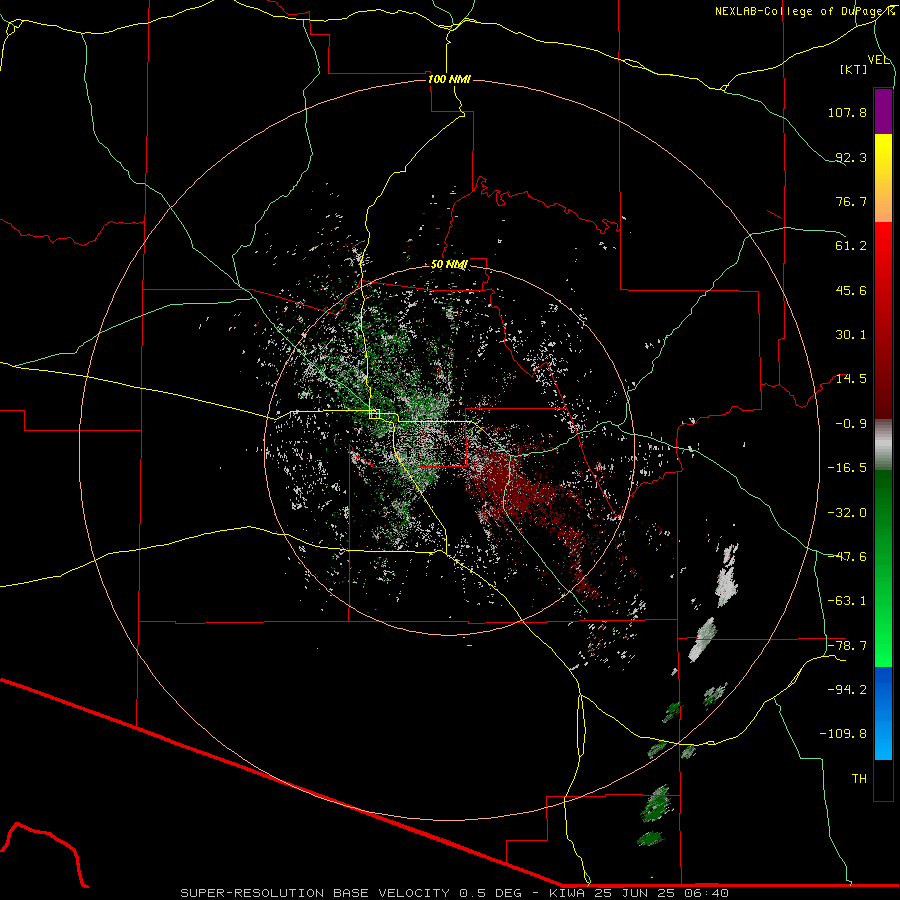900x900 pixels.
Task: Click the 61.2 velocity scale value
Action: 851,246
